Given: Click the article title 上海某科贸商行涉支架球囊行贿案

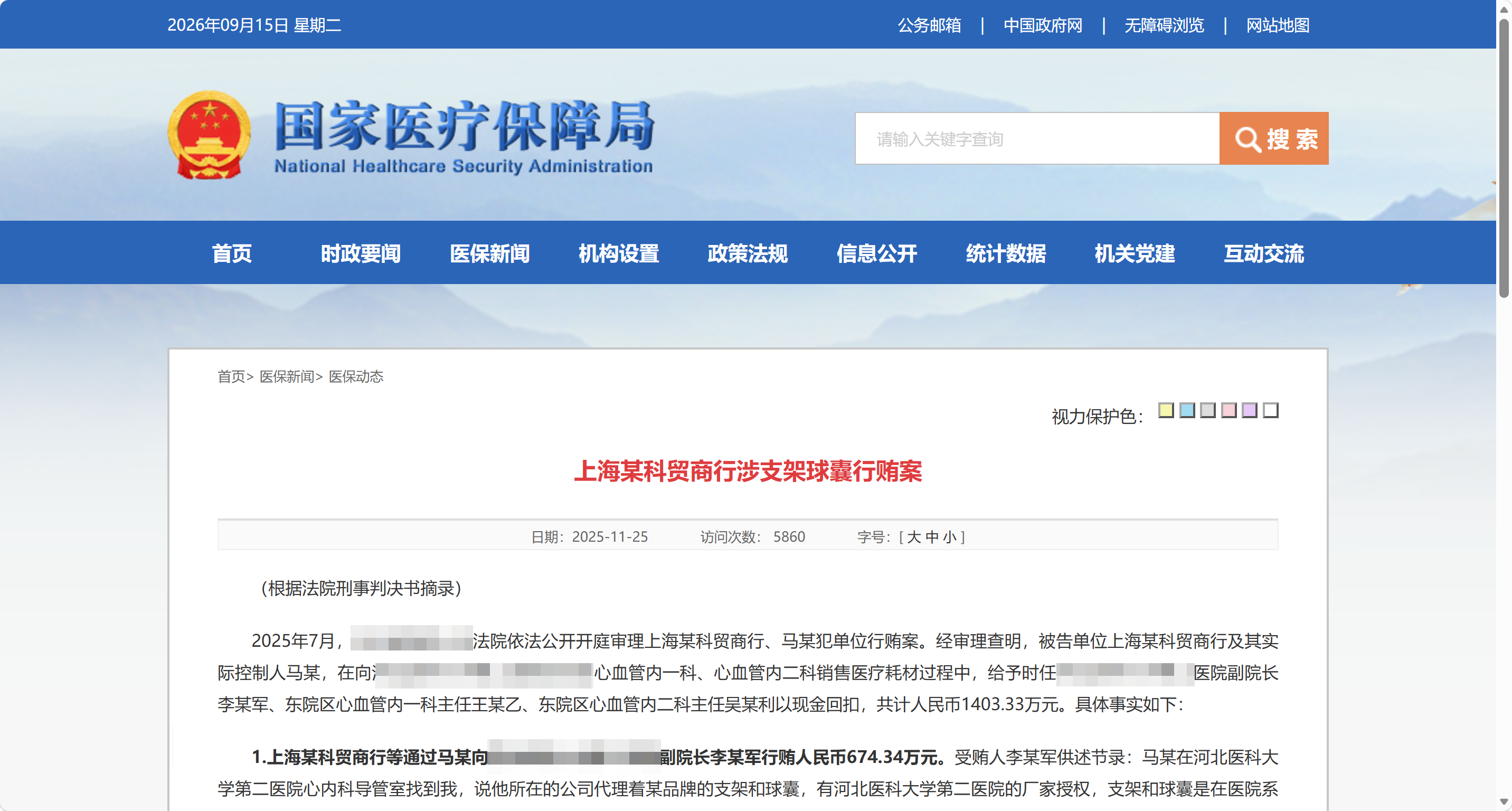Looking at the screenshot, I should (x=748, y=471).
